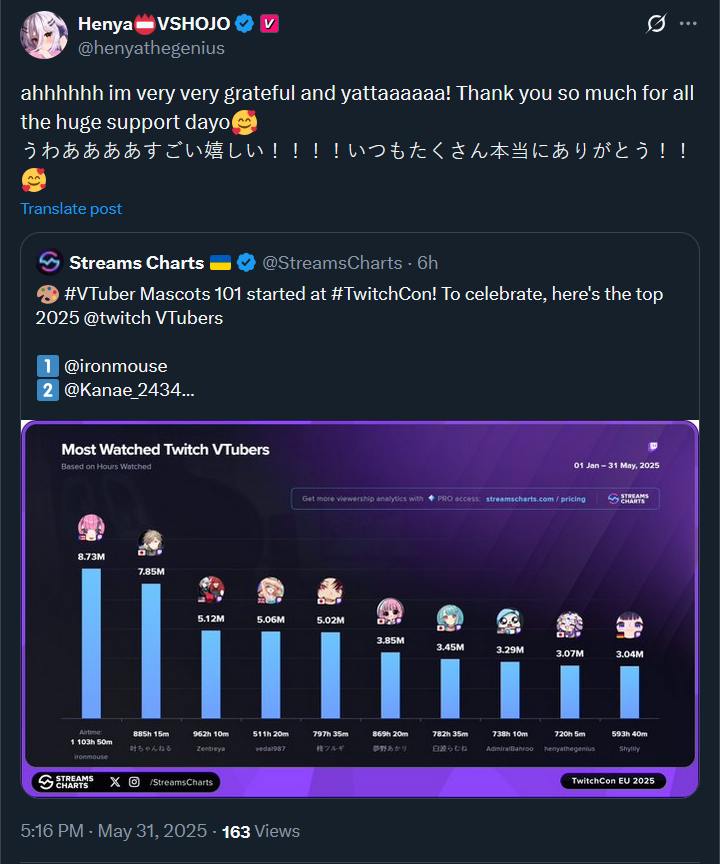Open the @ironmouse mention

116,366
